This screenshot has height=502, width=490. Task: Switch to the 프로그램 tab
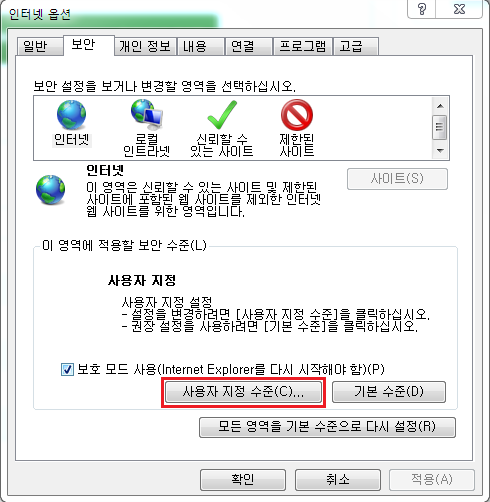tap(302, 46)
